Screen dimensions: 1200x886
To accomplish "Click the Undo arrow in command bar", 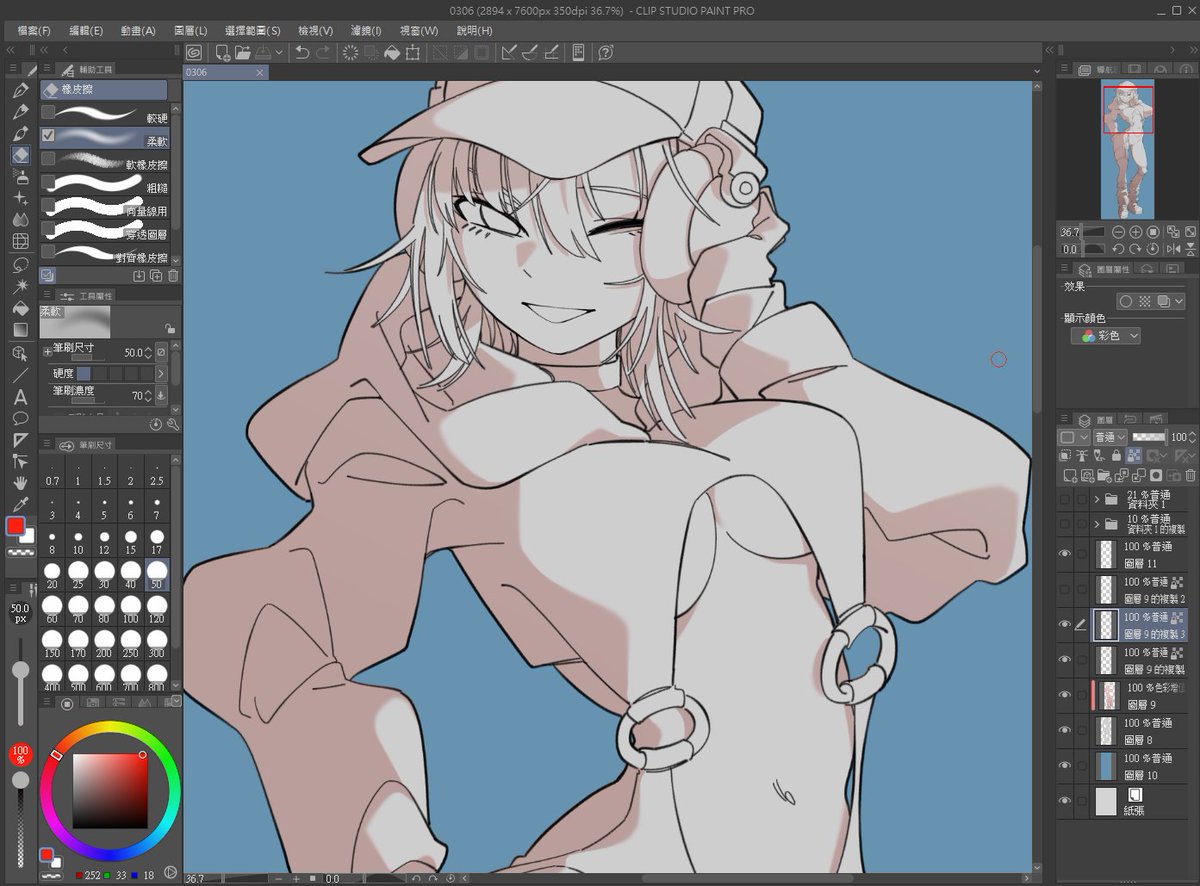I will 302,53.
